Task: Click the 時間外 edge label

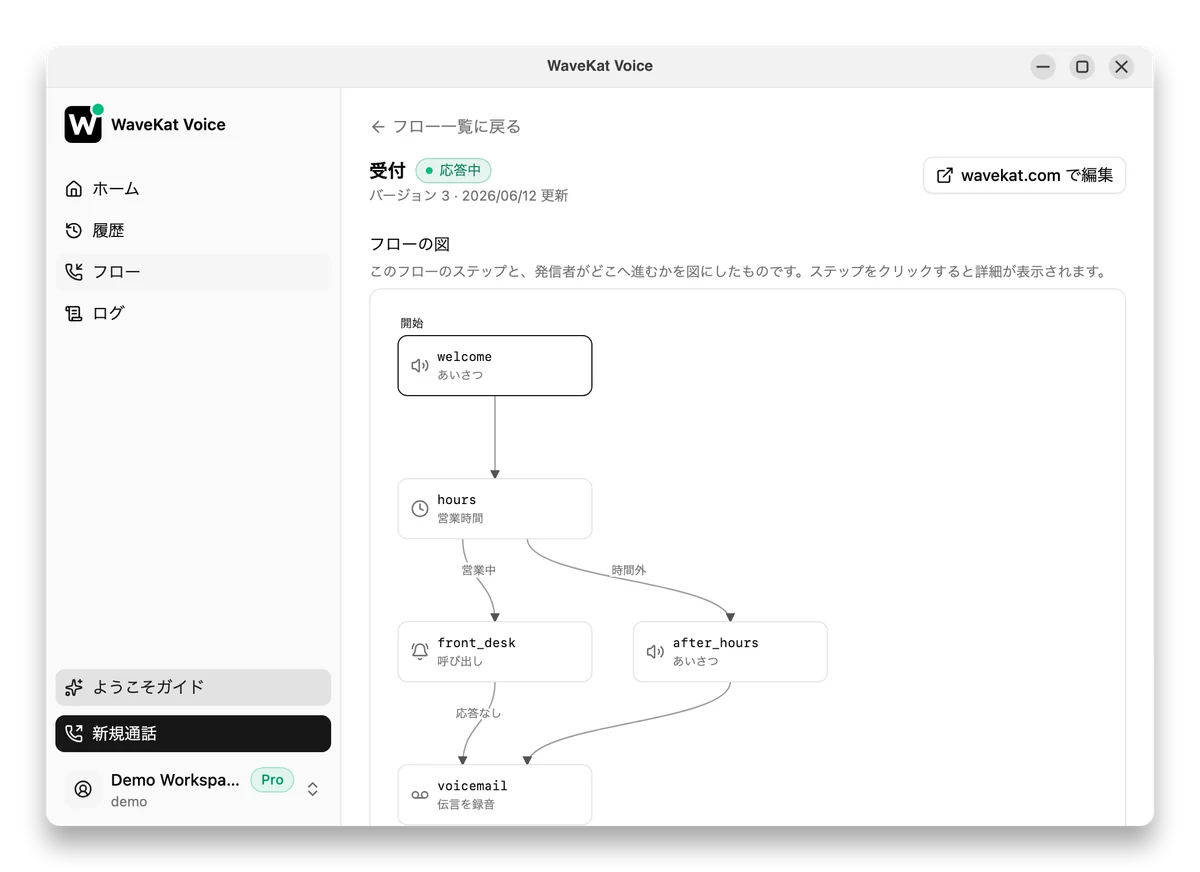Action: (629, 570)
